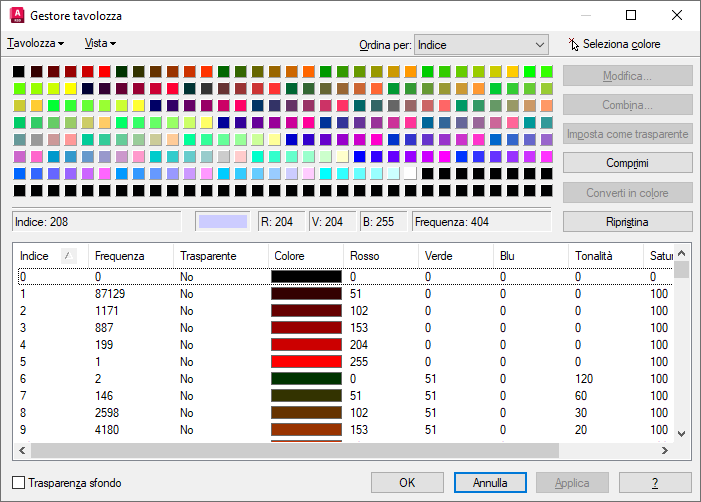The image size is (701, 502).
Task: Select the first black swatch in palette grid
Action: coord(19,72)
